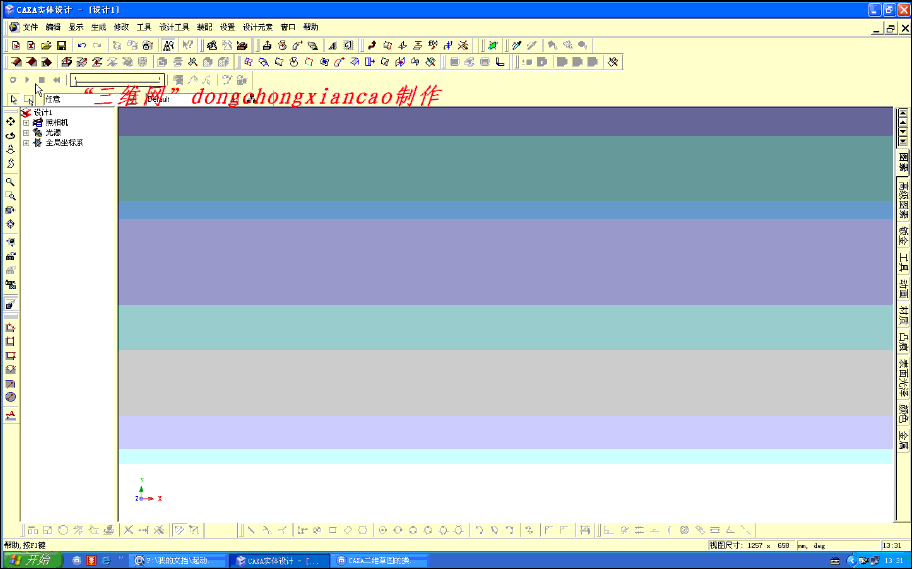Click the Save floppy disk icon

tap(61, 45)
